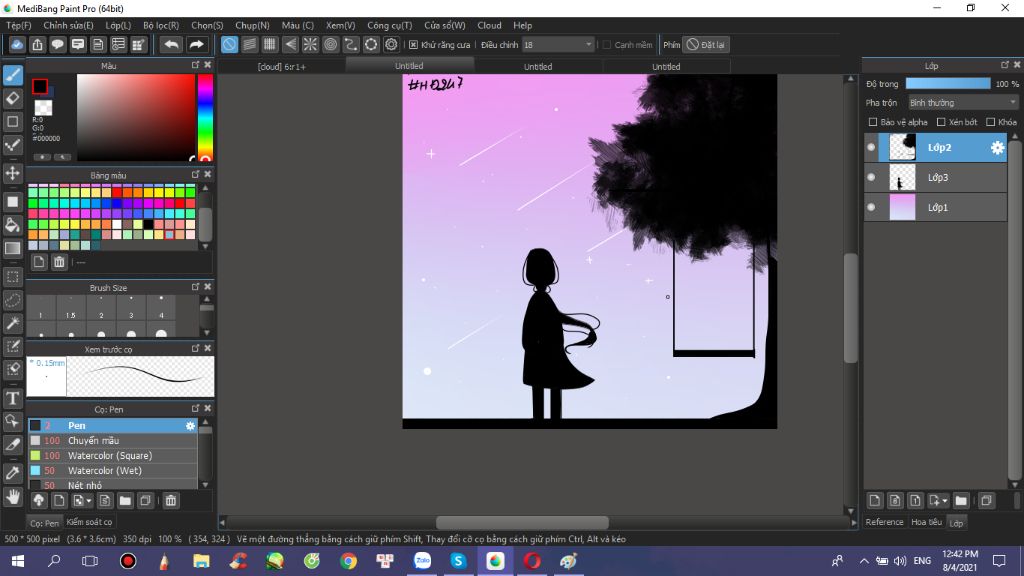Select the Eyedropper tool
The image size is (1024, 576).
(13, 473)
